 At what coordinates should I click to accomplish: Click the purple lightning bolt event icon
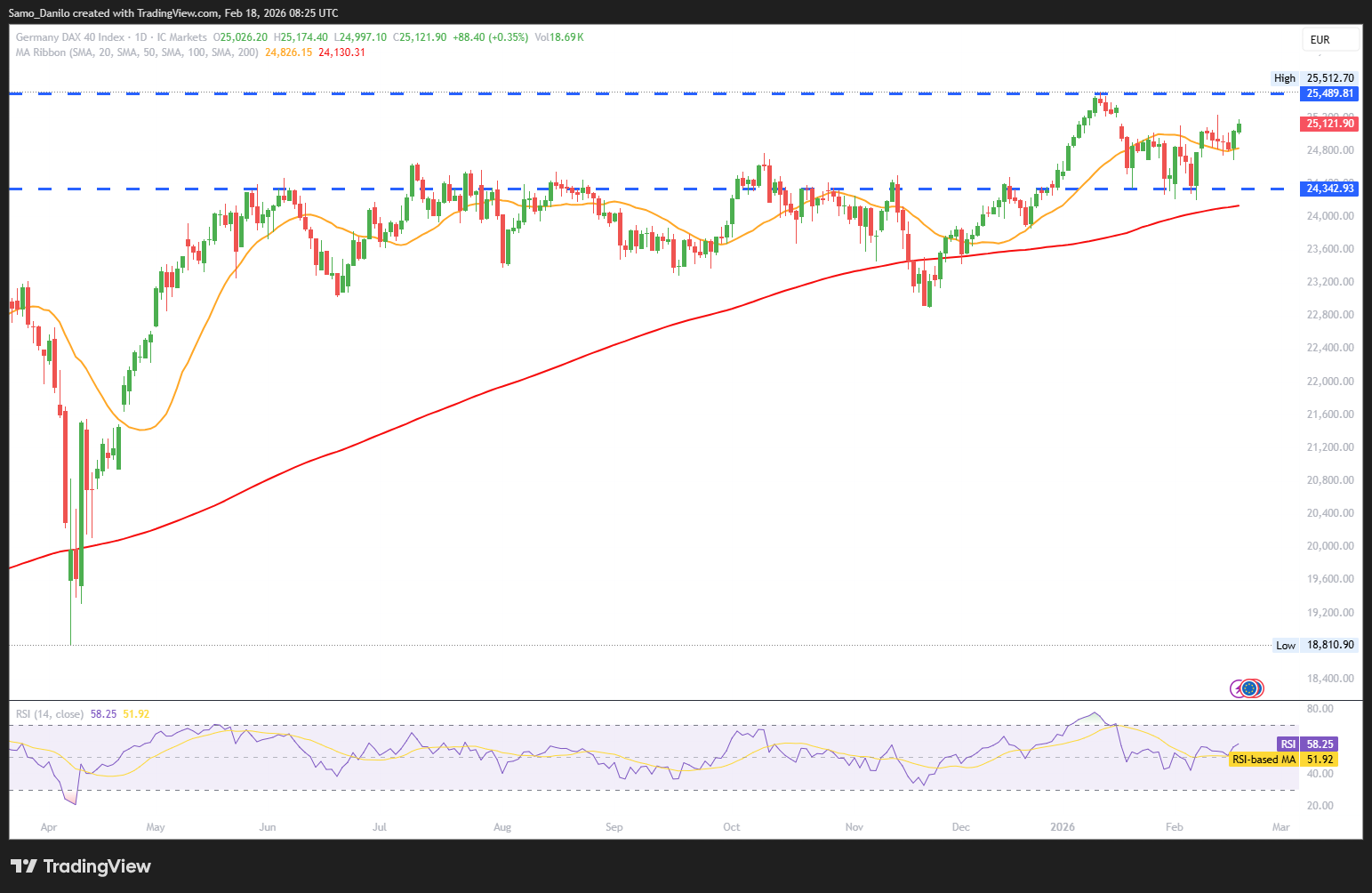click(1237, 688)
